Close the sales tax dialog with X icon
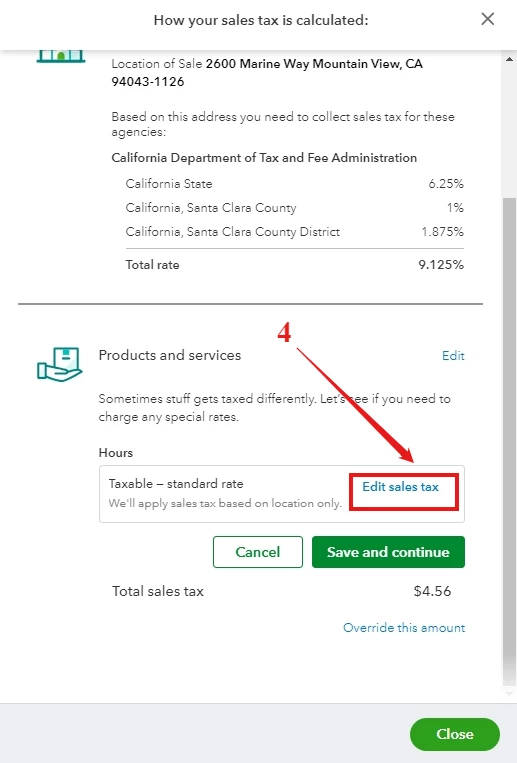 pyautogui.click(x=487, y=19)
